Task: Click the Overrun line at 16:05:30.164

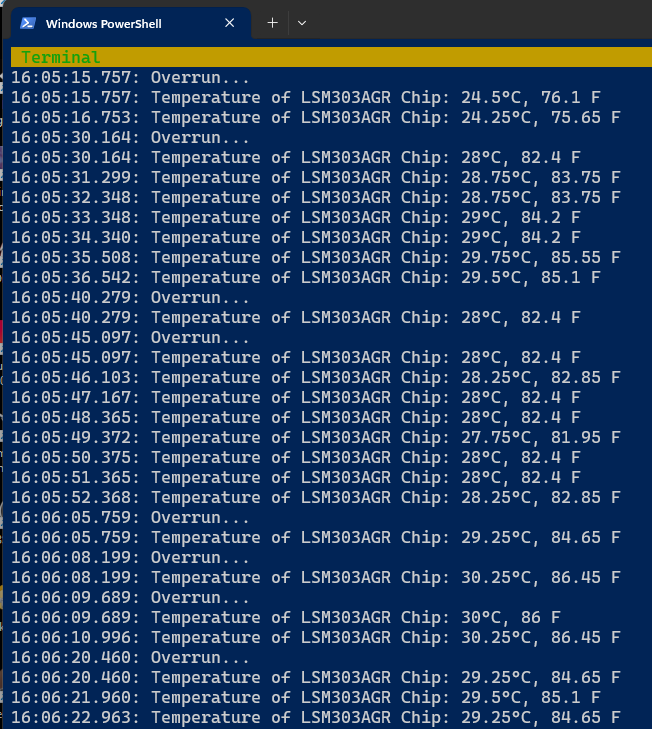Action: pos(130,138)
